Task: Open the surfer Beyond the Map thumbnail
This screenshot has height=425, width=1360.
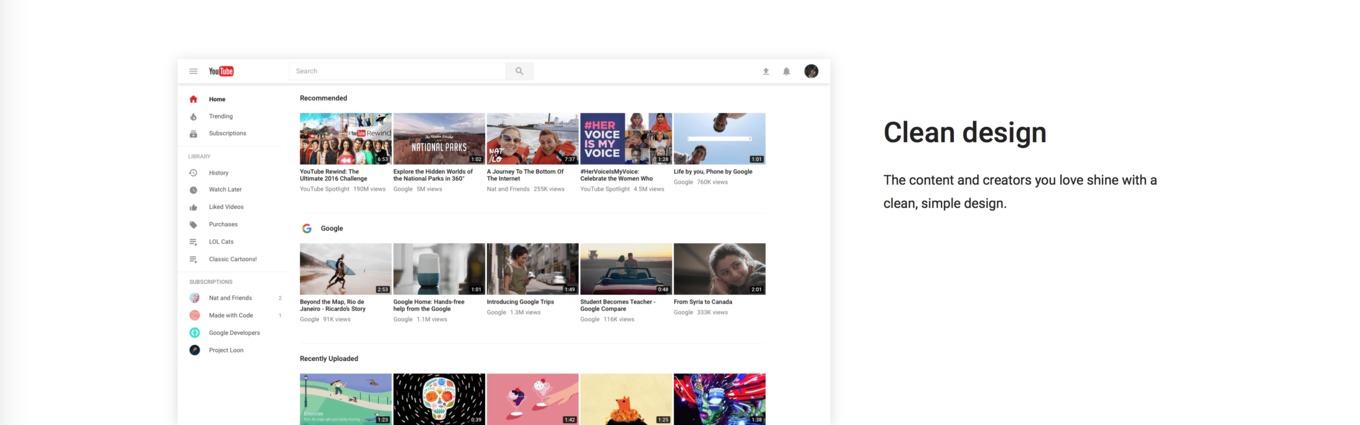Action: pyautogui.click(x=345, y=269)
